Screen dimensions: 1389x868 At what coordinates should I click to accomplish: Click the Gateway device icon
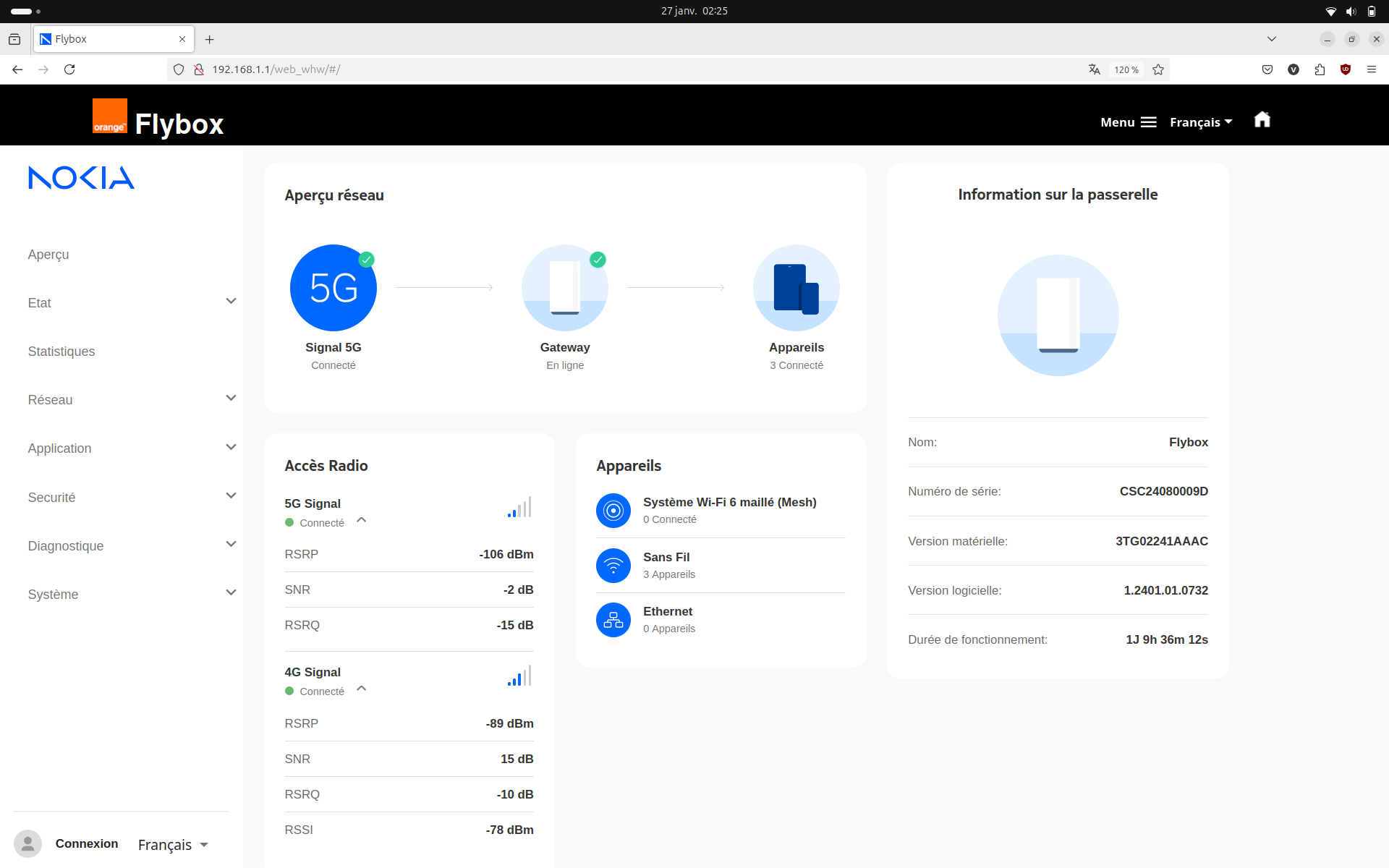click(565, 288)
